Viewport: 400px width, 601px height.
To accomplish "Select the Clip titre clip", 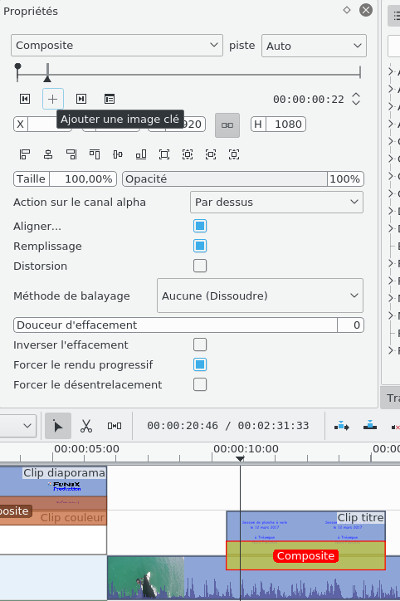I will tap(306, 526).
